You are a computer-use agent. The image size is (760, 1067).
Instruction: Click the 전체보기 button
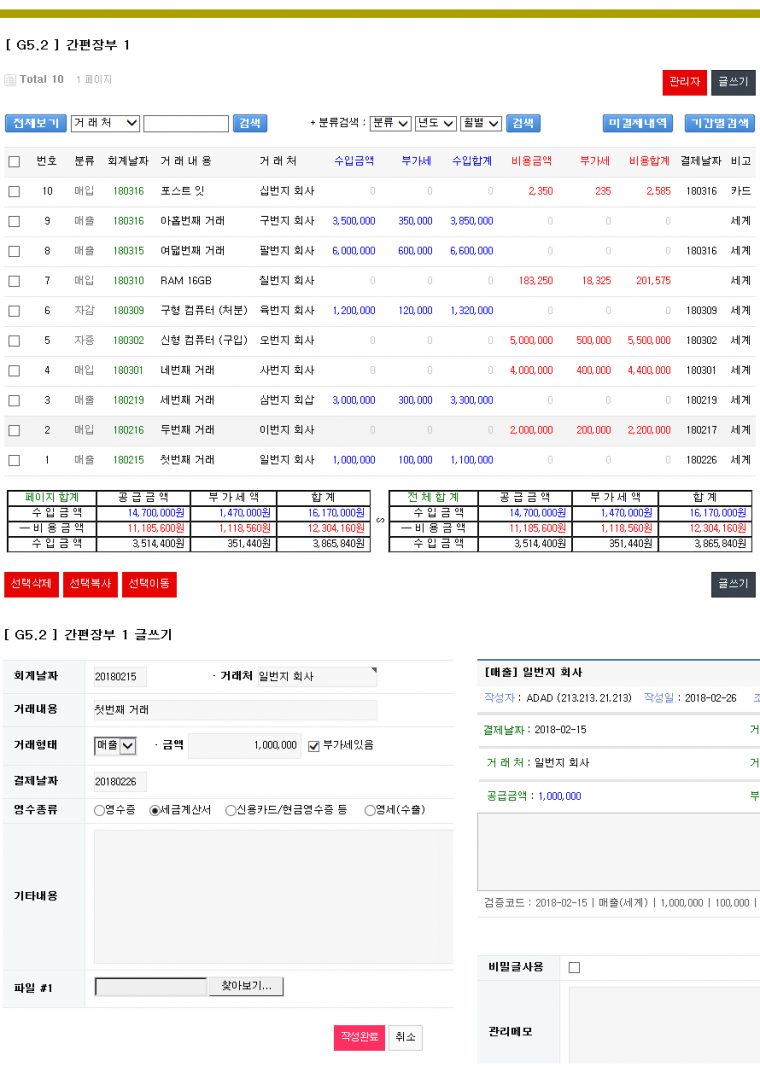coord(35,123)
